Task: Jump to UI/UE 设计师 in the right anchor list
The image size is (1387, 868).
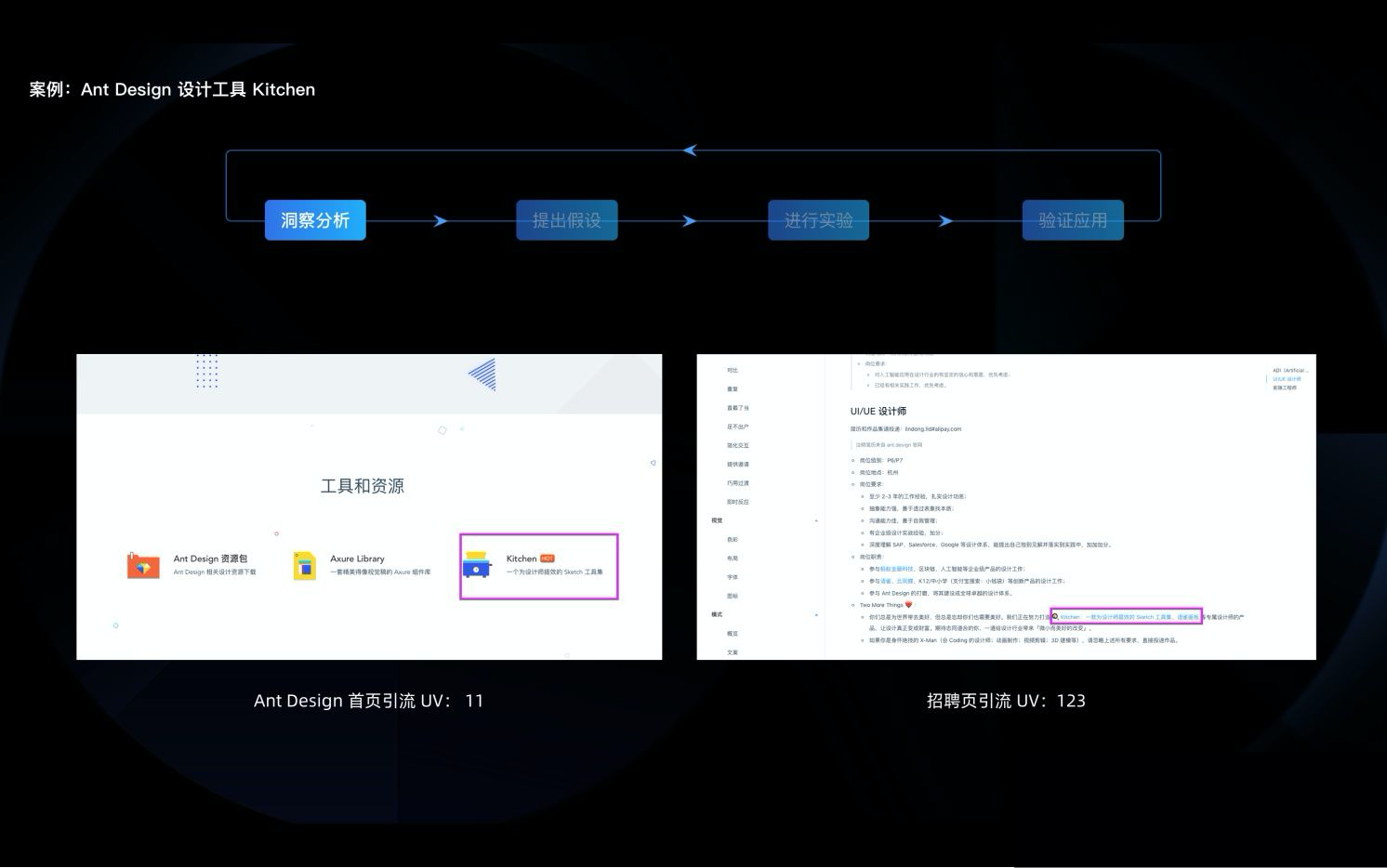Action: 1287,379
